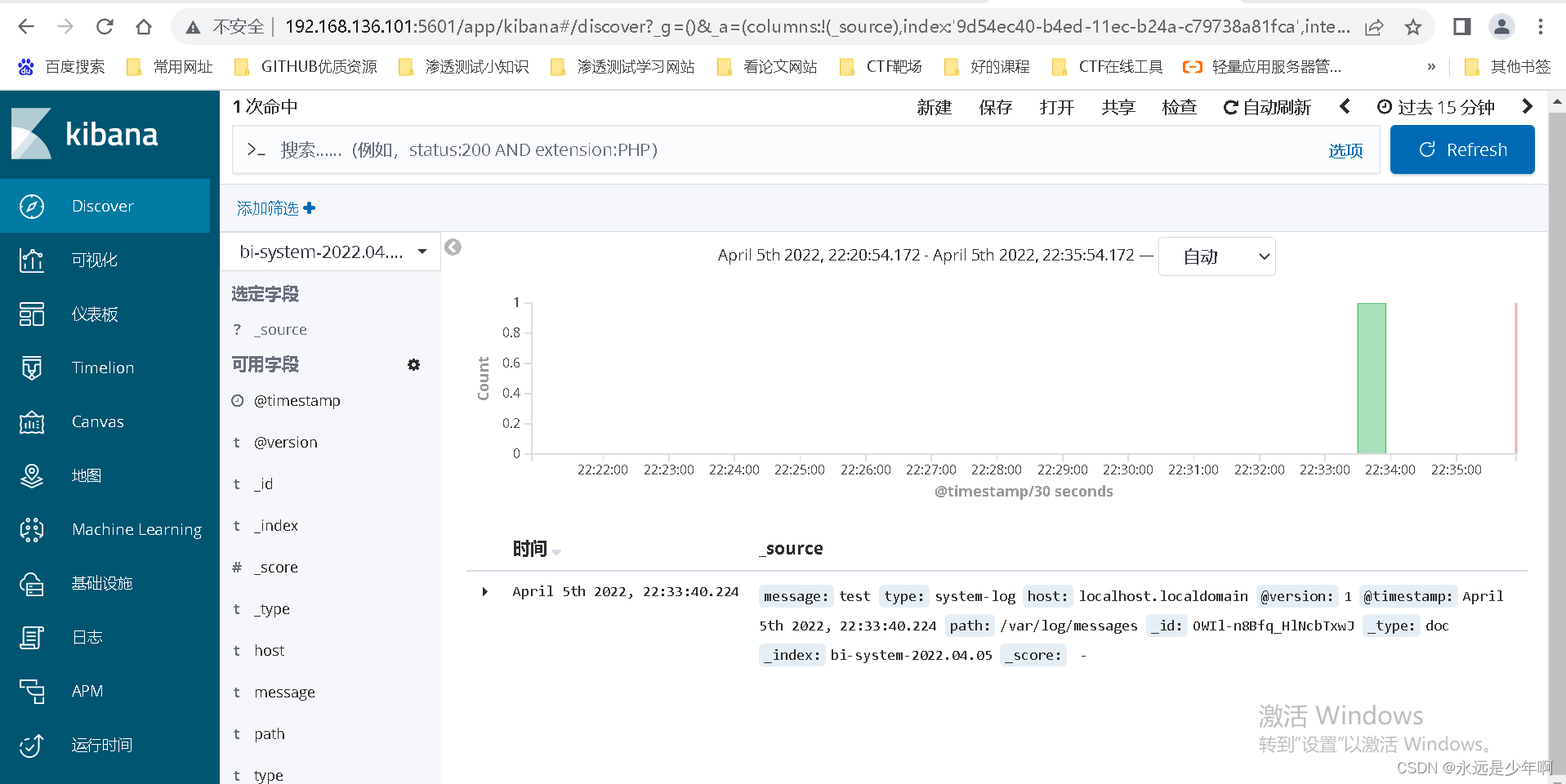Viewport: 1566px width, 784px height.
Task: Open the browser profile avatar
Action: (1501, 27)
